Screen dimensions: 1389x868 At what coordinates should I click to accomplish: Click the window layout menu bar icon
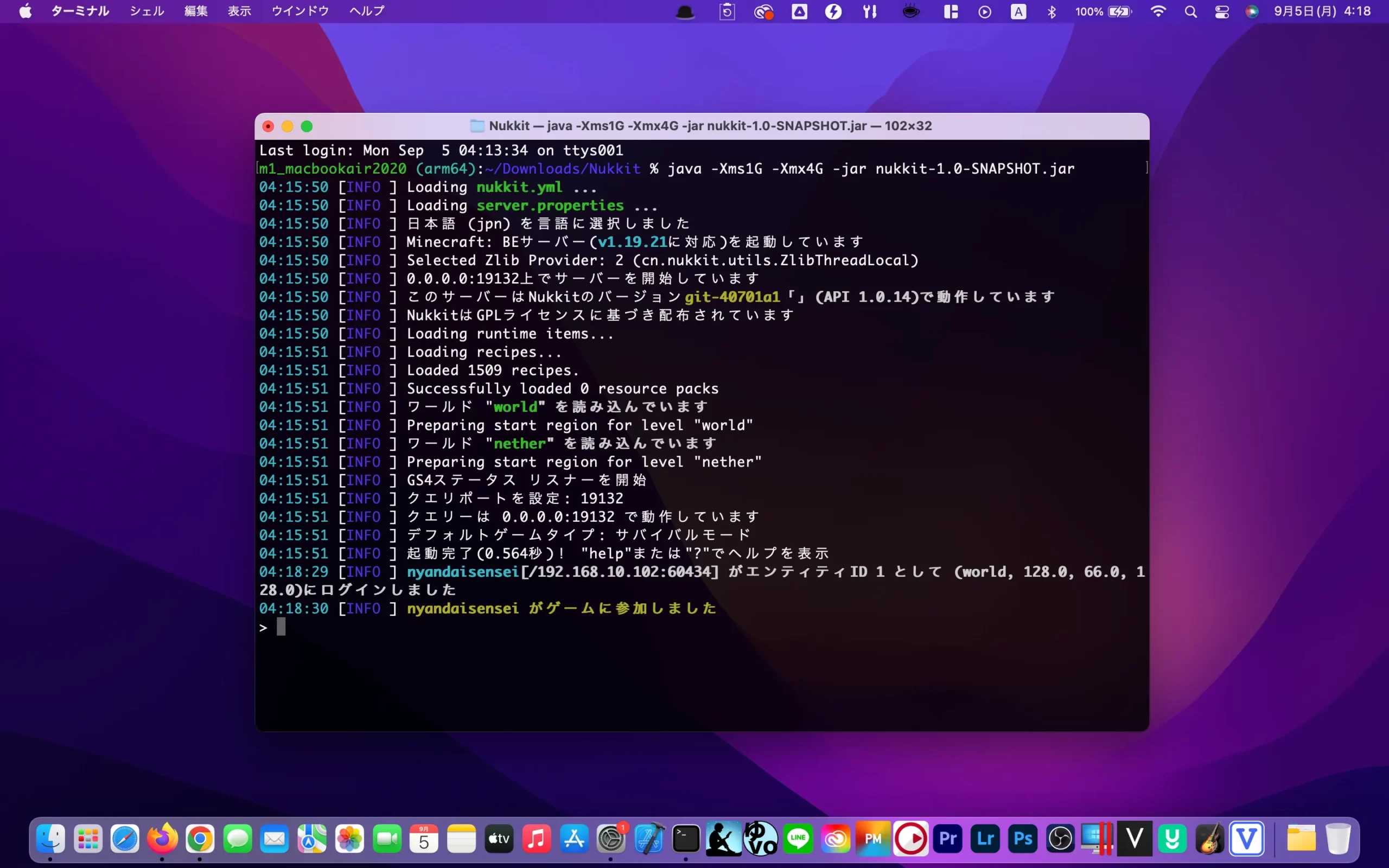click(951, 11)
